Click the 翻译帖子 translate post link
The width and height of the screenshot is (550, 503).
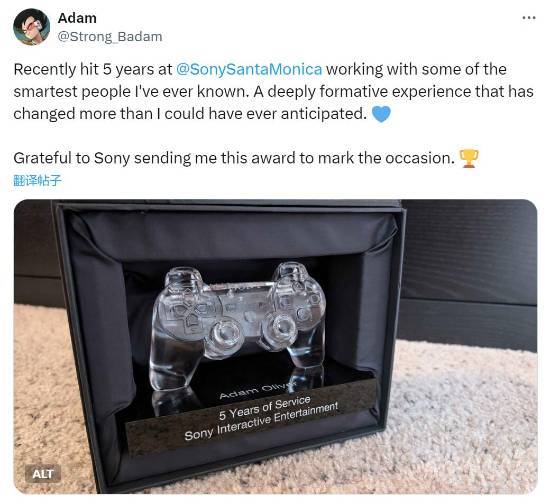[x=37, y=181]
